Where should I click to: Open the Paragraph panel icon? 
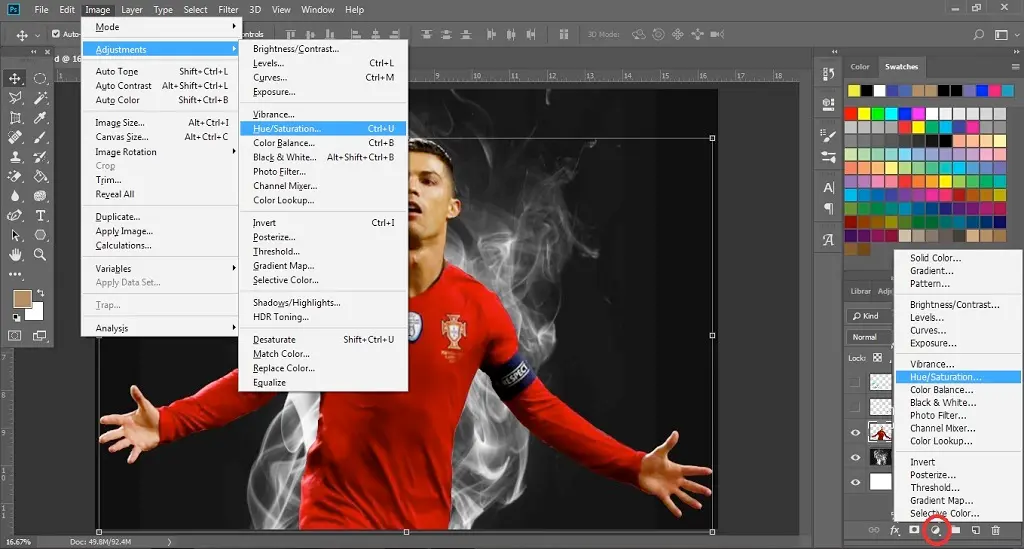(x=828, y=209)
